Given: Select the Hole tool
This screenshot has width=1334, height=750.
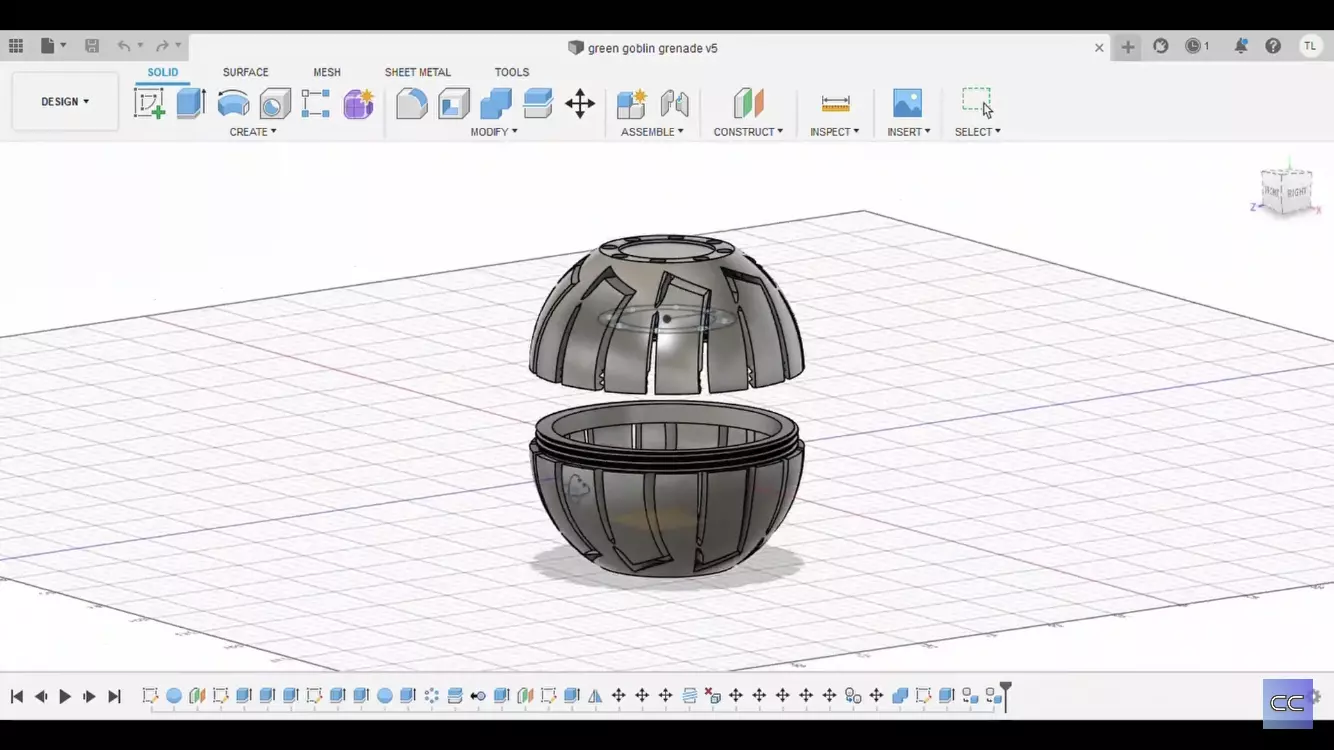Looking at the screenshot, I should tap(275, 103).
